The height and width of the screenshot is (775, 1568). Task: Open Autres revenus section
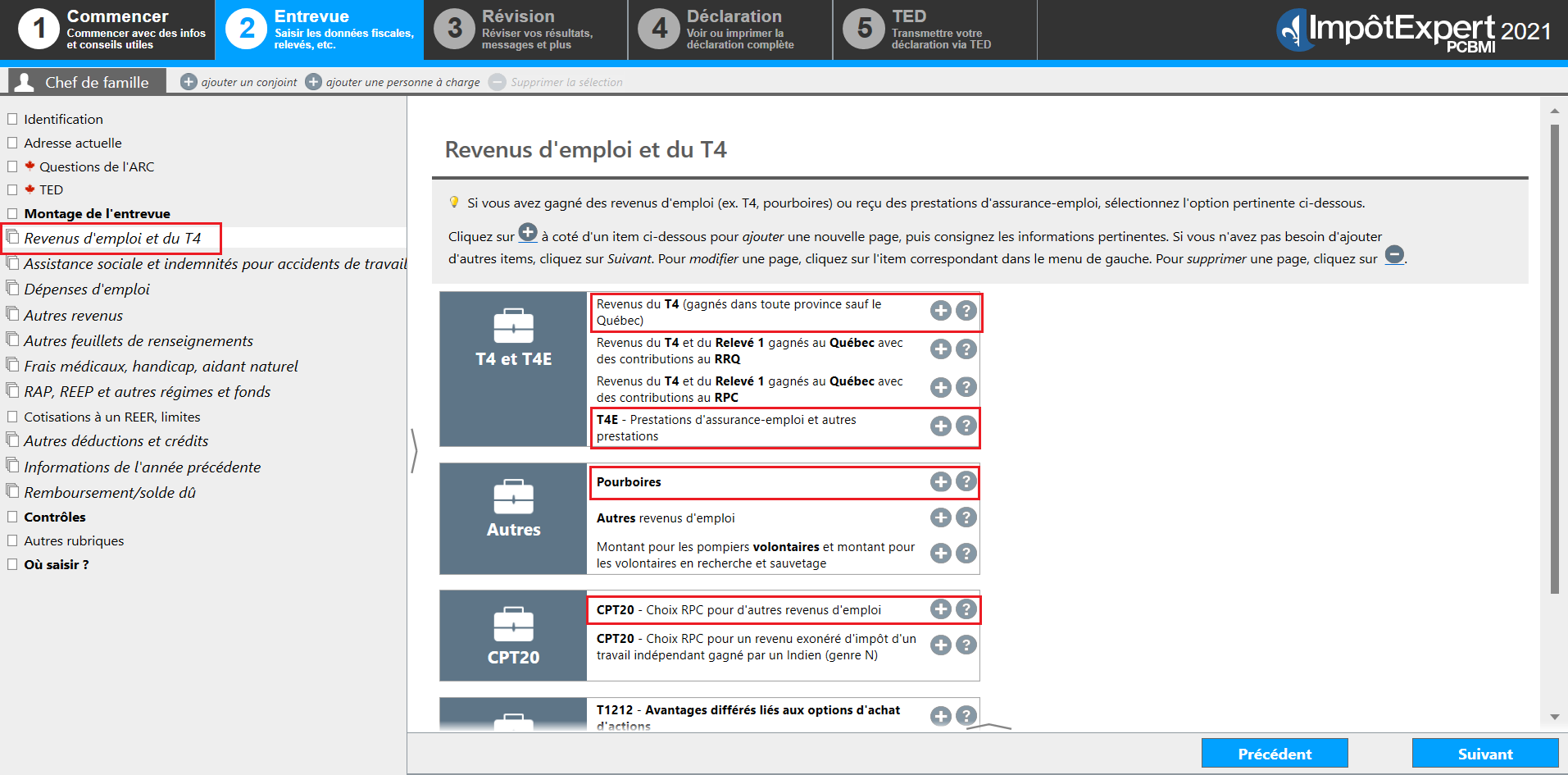74,316
